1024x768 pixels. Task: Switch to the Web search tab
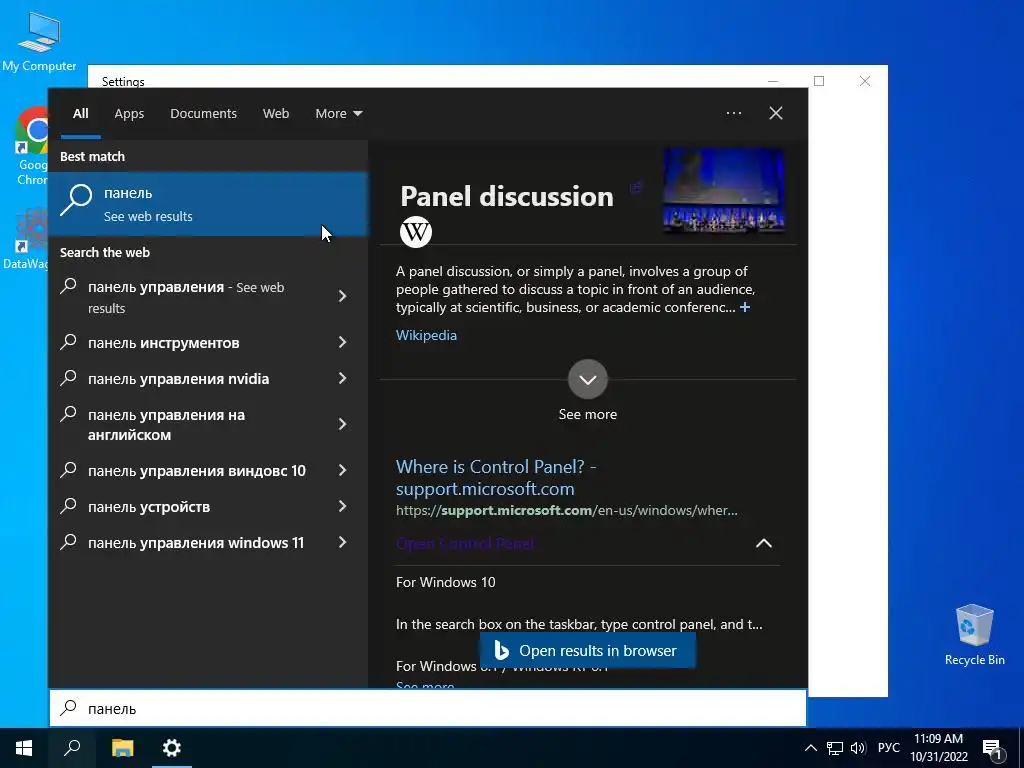click(x=276, y=114)
